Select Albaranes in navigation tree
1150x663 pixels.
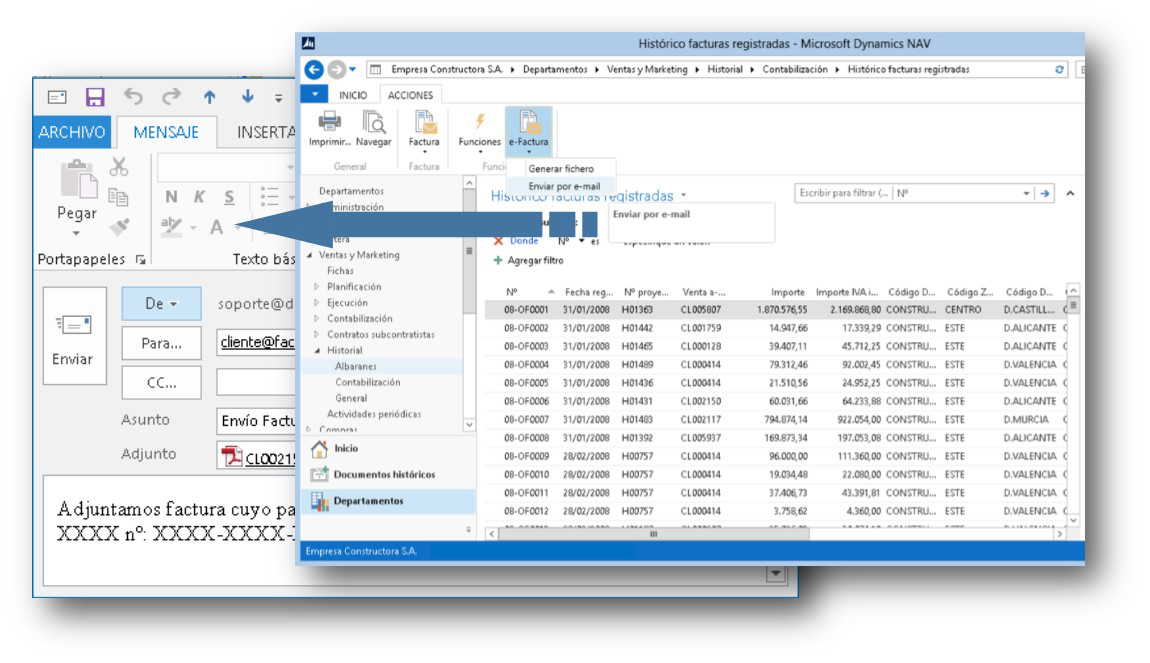[x=356, y=366]
